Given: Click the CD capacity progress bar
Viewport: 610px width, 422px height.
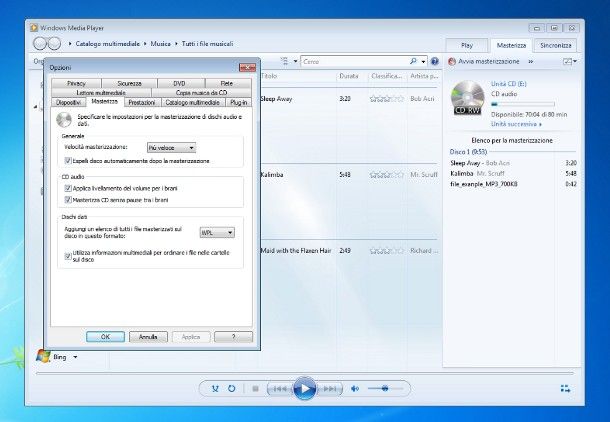Looking at the screenshot, I should coord(522,104).
